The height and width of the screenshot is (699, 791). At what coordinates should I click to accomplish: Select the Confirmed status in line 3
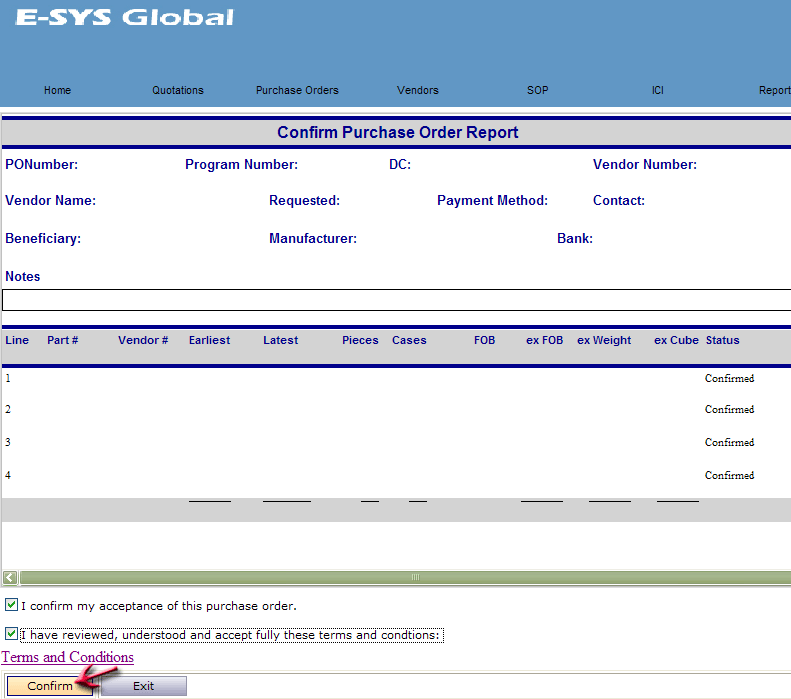[x=729, y=442]
